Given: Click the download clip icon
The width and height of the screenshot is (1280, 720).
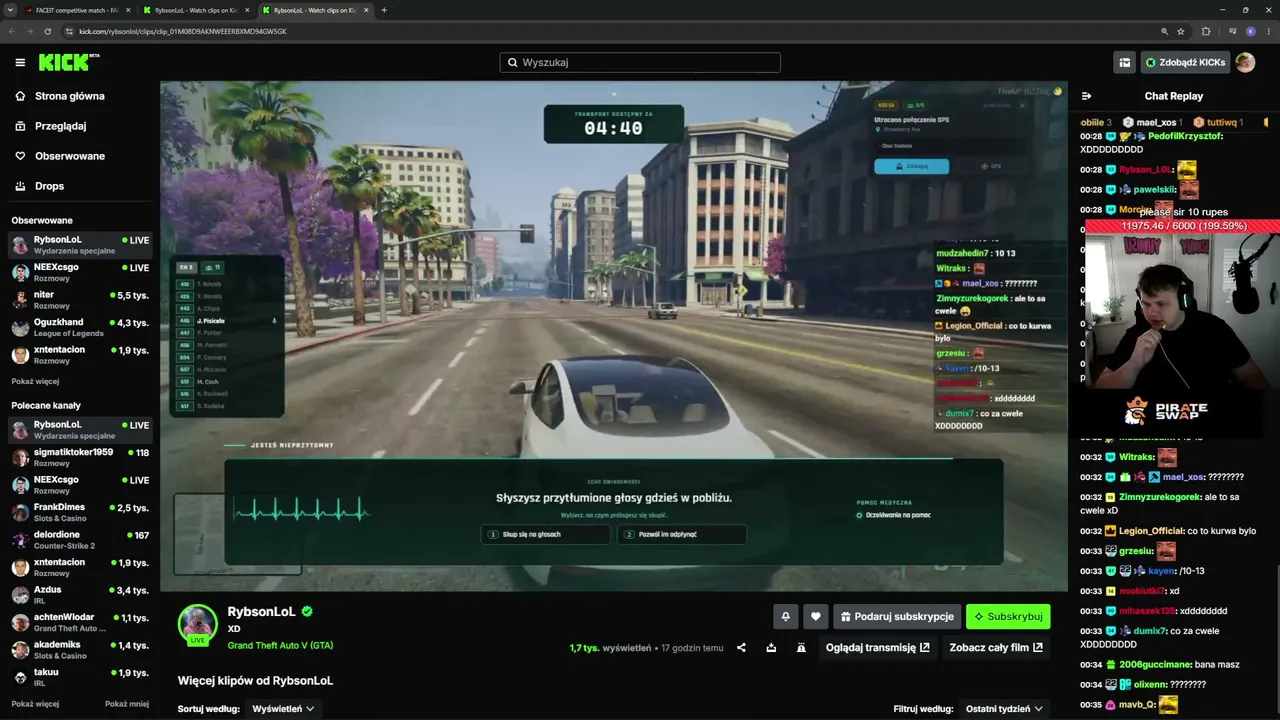Looking at the screenshot, I should click(771, 648).
